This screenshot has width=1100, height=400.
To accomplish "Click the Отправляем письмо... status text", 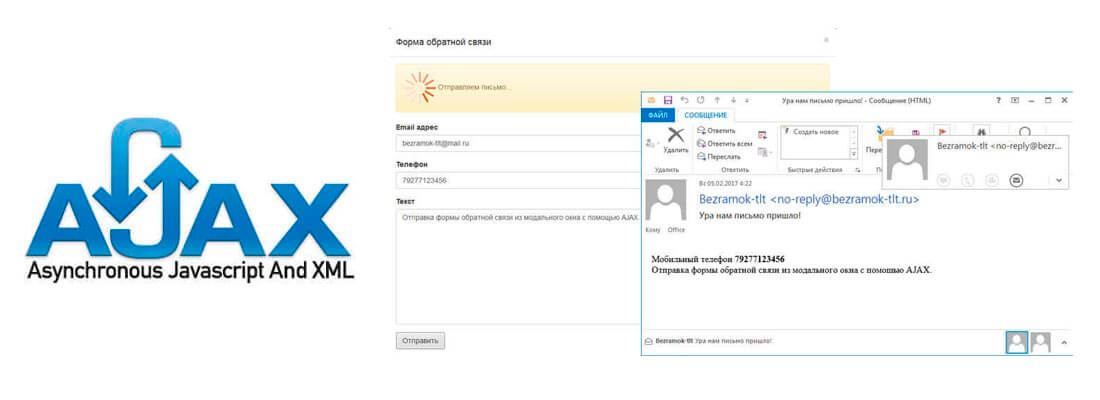I will pyautogui.click(x=474, y=87).
